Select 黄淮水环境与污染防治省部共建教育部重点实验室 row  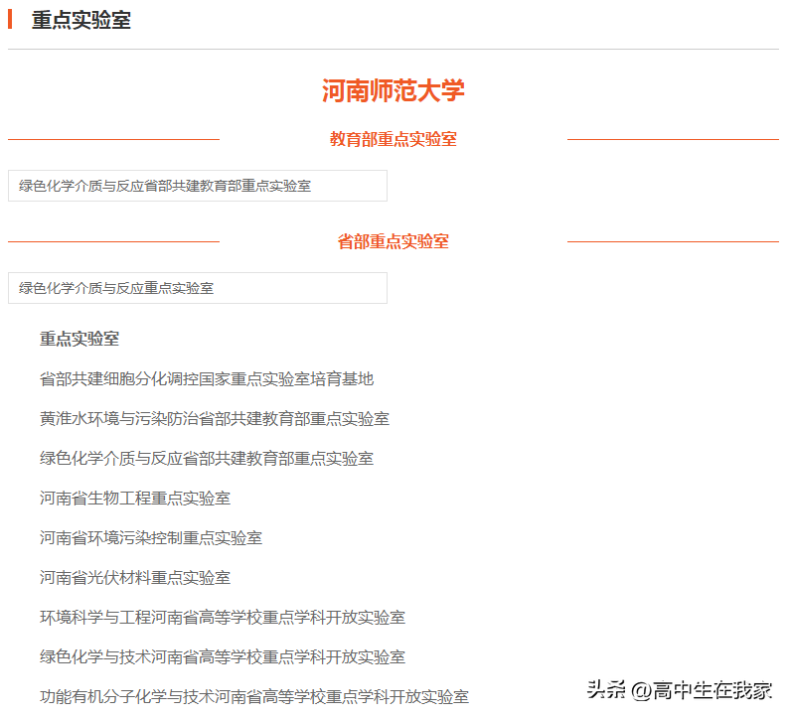tap(215, 419)
